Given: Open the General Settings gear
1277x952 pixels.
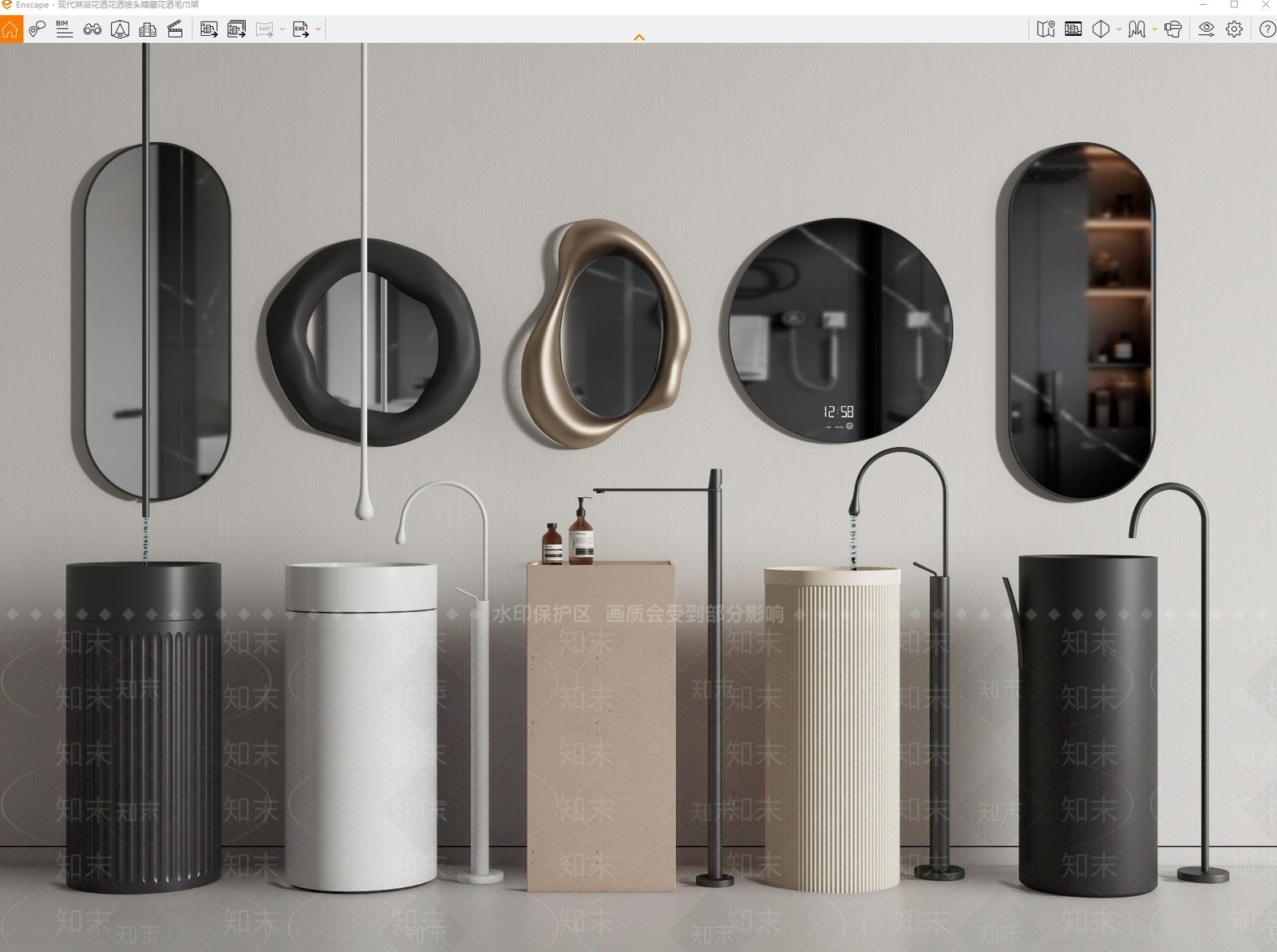Looking at the screenshot, I should [1234, 30].
